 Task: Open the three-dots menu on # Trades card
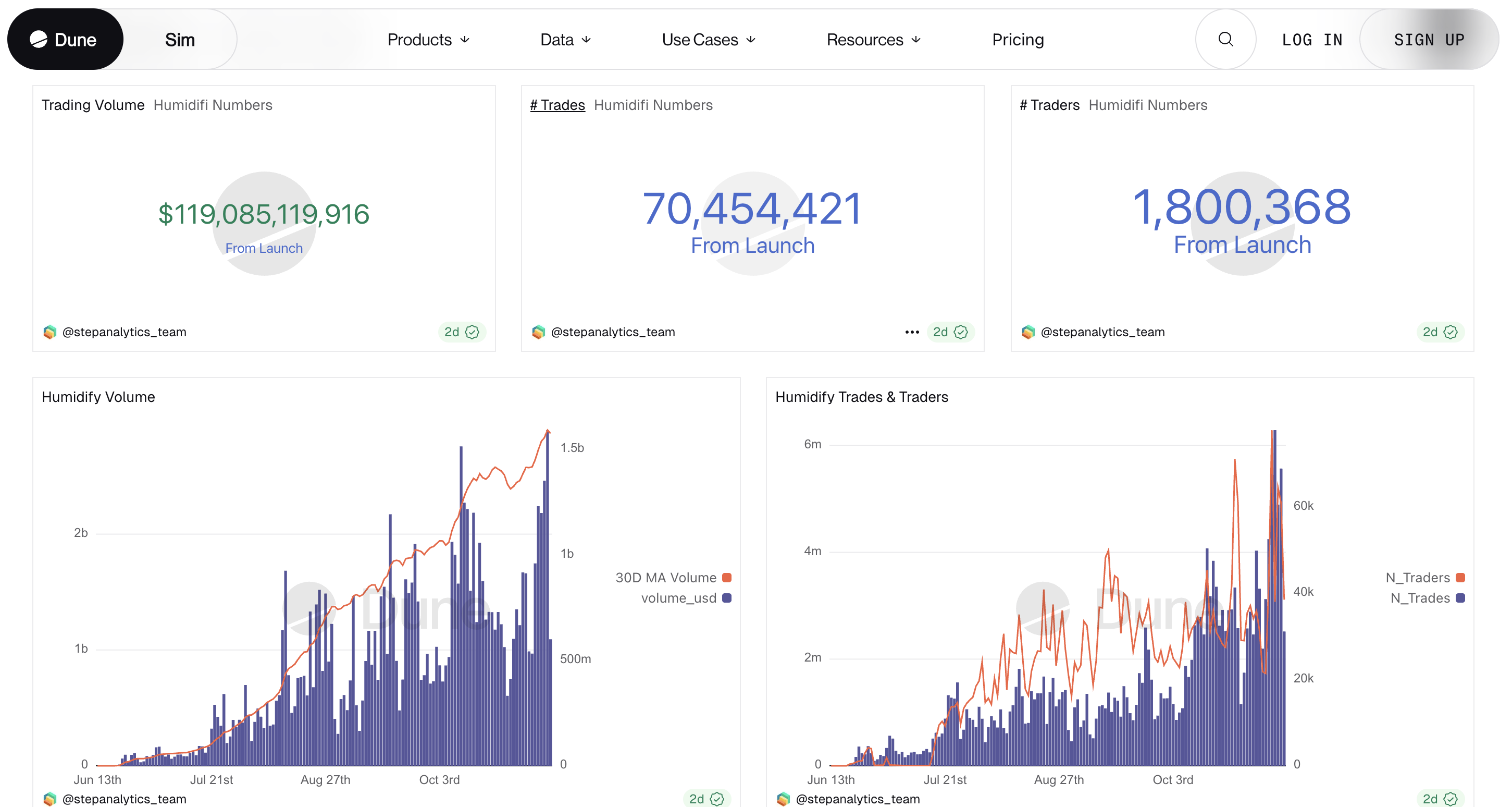pos(912,332)
